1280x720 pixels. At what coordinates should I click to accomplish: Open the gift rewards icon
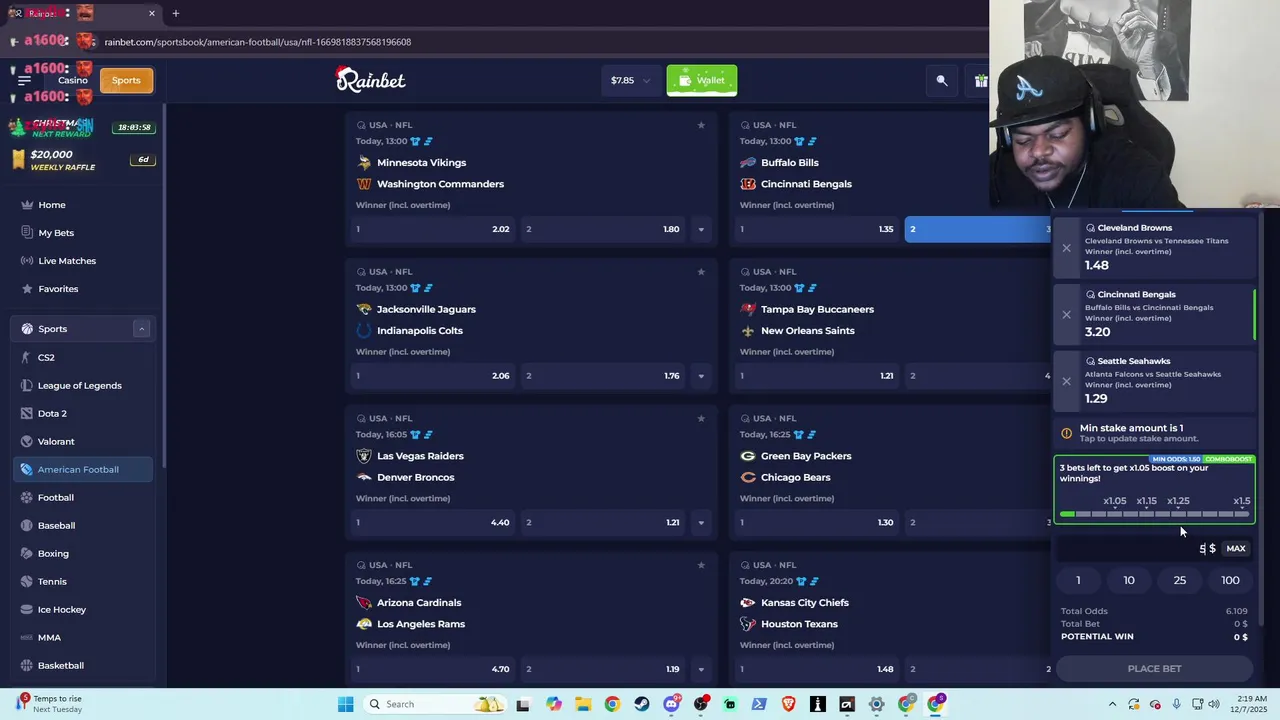point(981,81)
